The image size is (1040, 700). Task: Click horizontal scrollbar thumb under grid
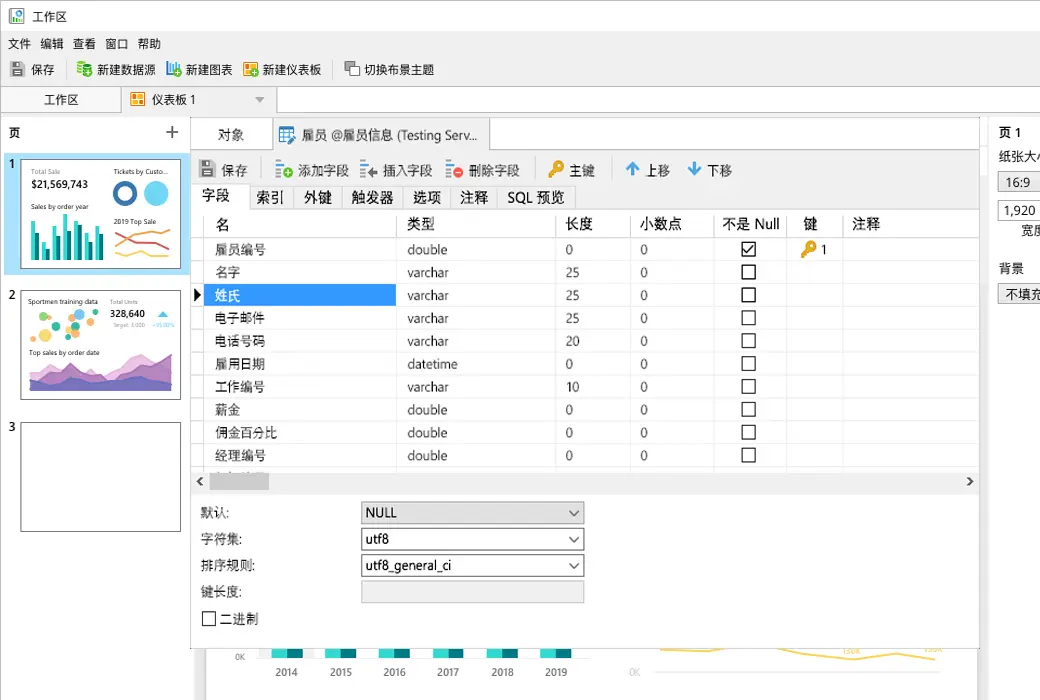[x=239, y=481]
